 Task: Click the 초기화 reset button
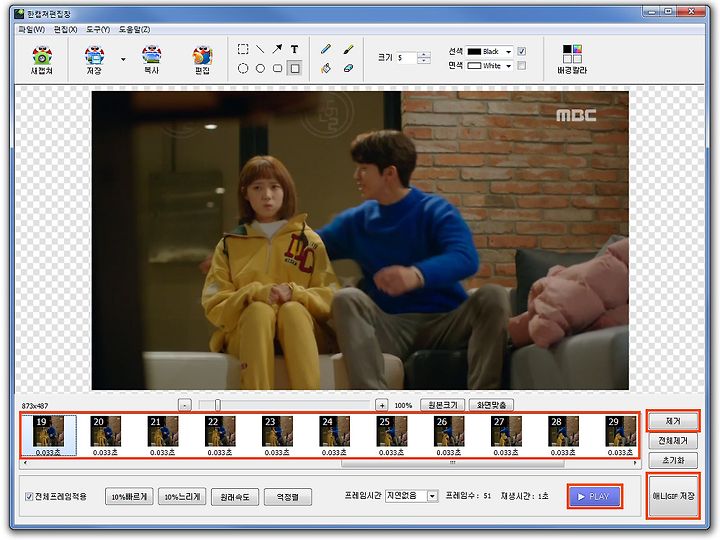[x=673, y=460]
